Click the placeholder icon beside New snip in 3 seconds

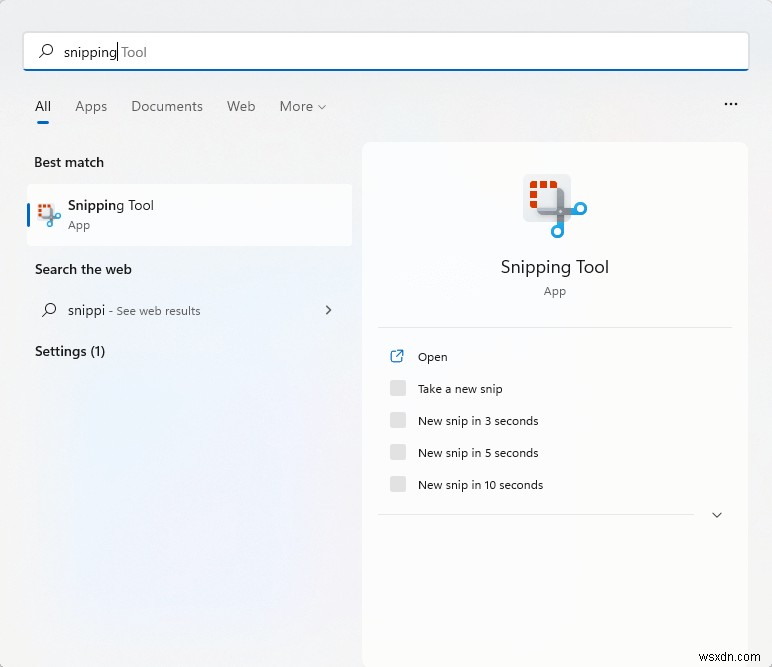coord(398,420)
